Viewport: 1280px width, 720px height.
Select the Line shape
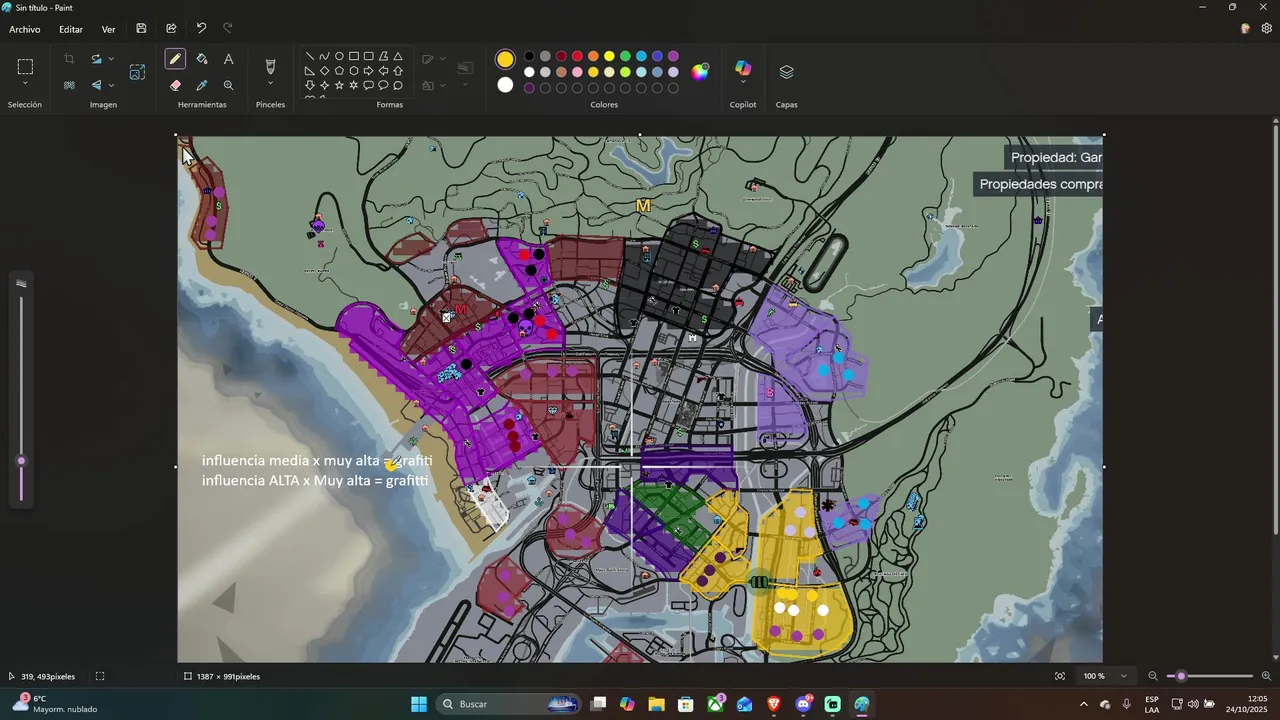tap(310, 57)
